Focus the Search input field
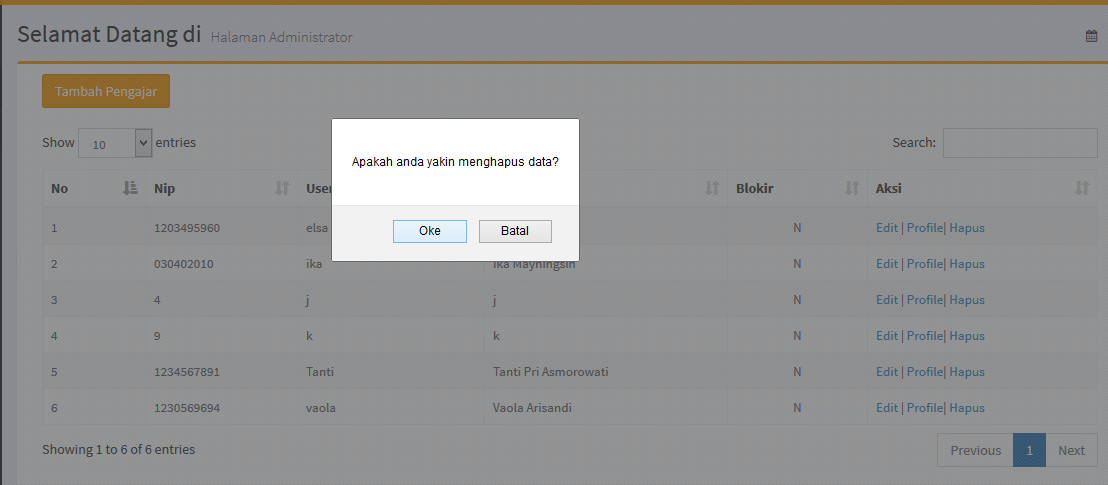Image resolution: width=1108 pixels, height=485 pixels. coord(1020,143)
